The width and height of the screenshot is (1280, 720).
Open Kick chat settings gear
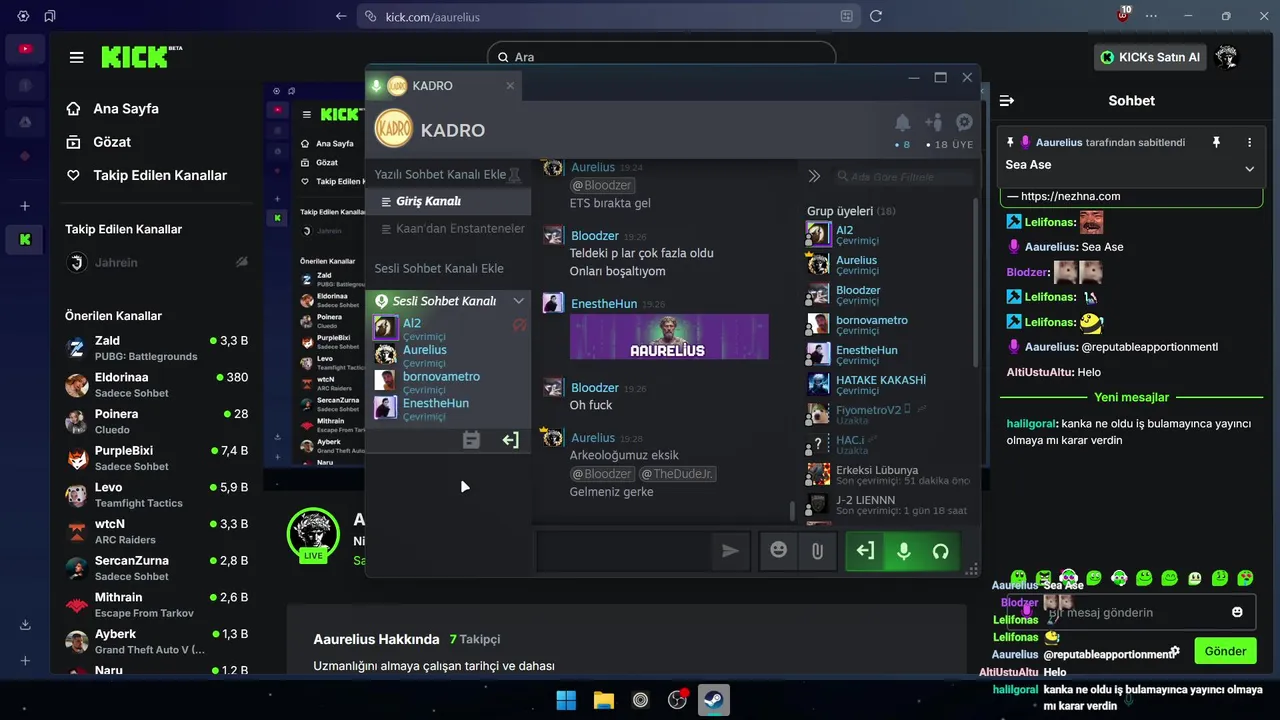(1175, 651)
